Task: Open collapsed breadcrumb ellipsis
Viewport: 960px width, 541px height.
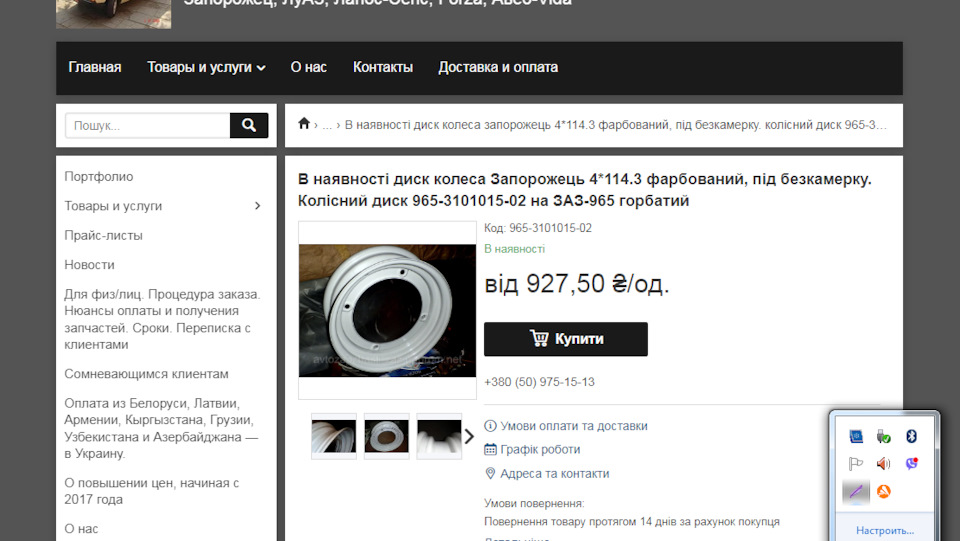Action: tap(327, 125)
